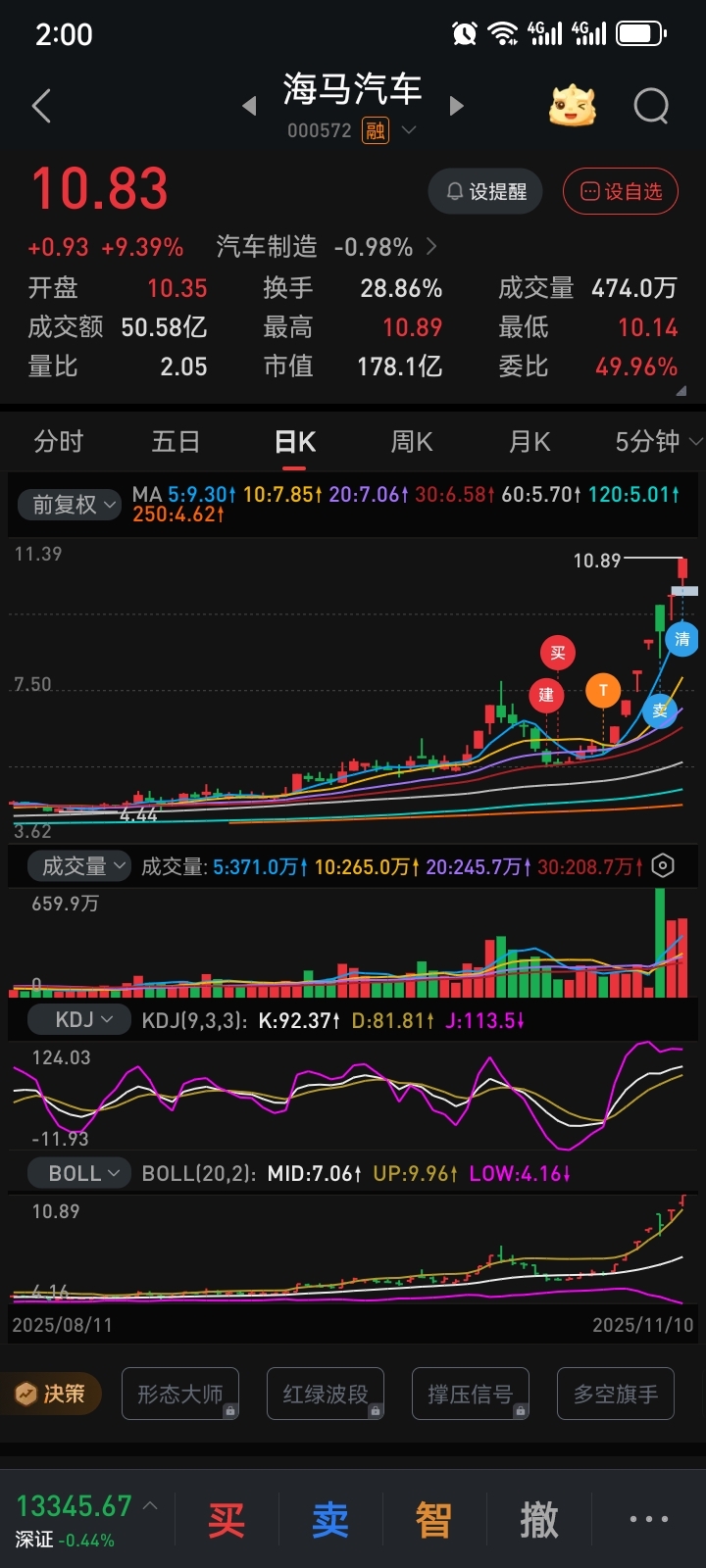
Task: Open search with magnifier icon
Action: (x=651, y=106)
